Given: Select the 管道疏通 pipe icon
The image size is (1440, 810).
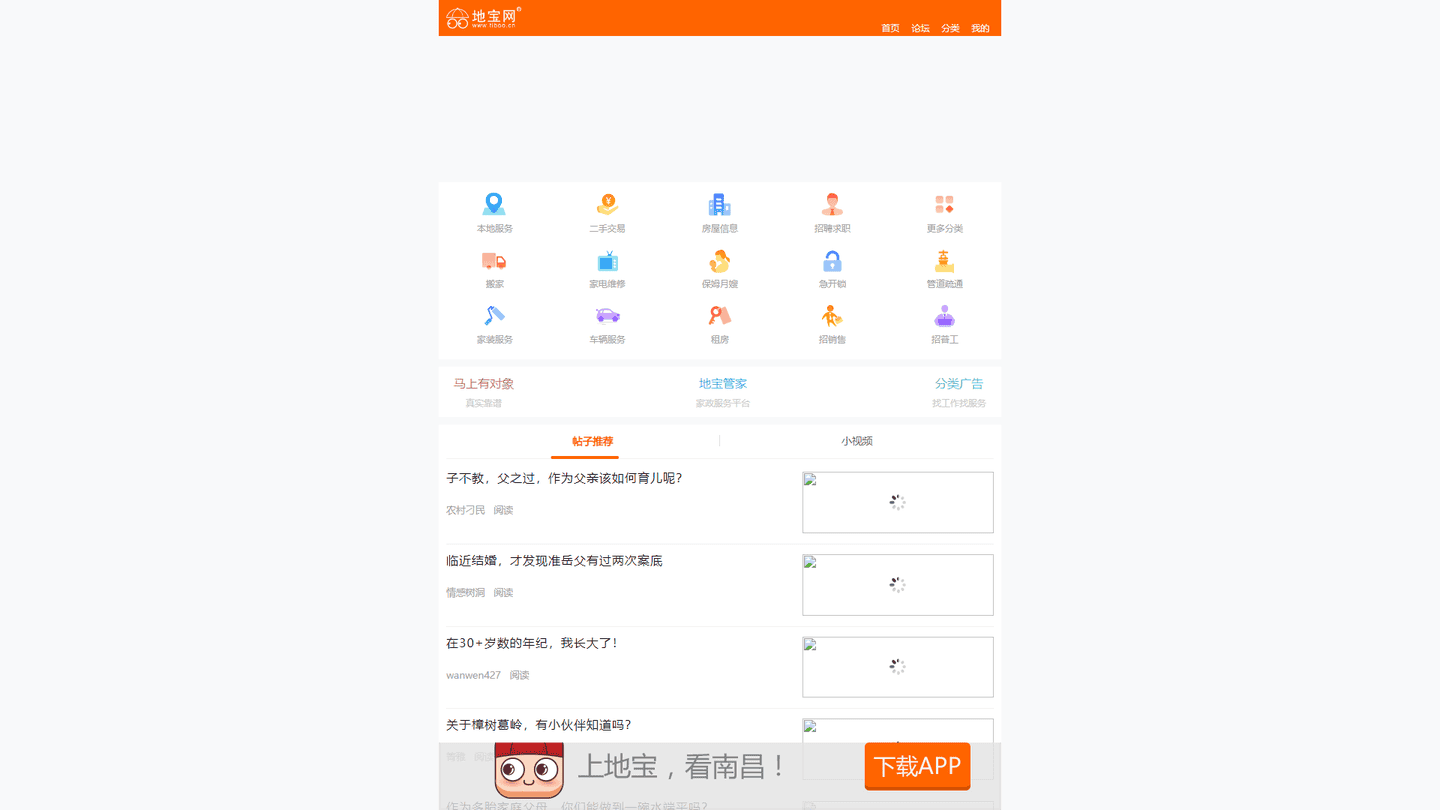Looking at the screenshot, I should click(x=944, y=261).
